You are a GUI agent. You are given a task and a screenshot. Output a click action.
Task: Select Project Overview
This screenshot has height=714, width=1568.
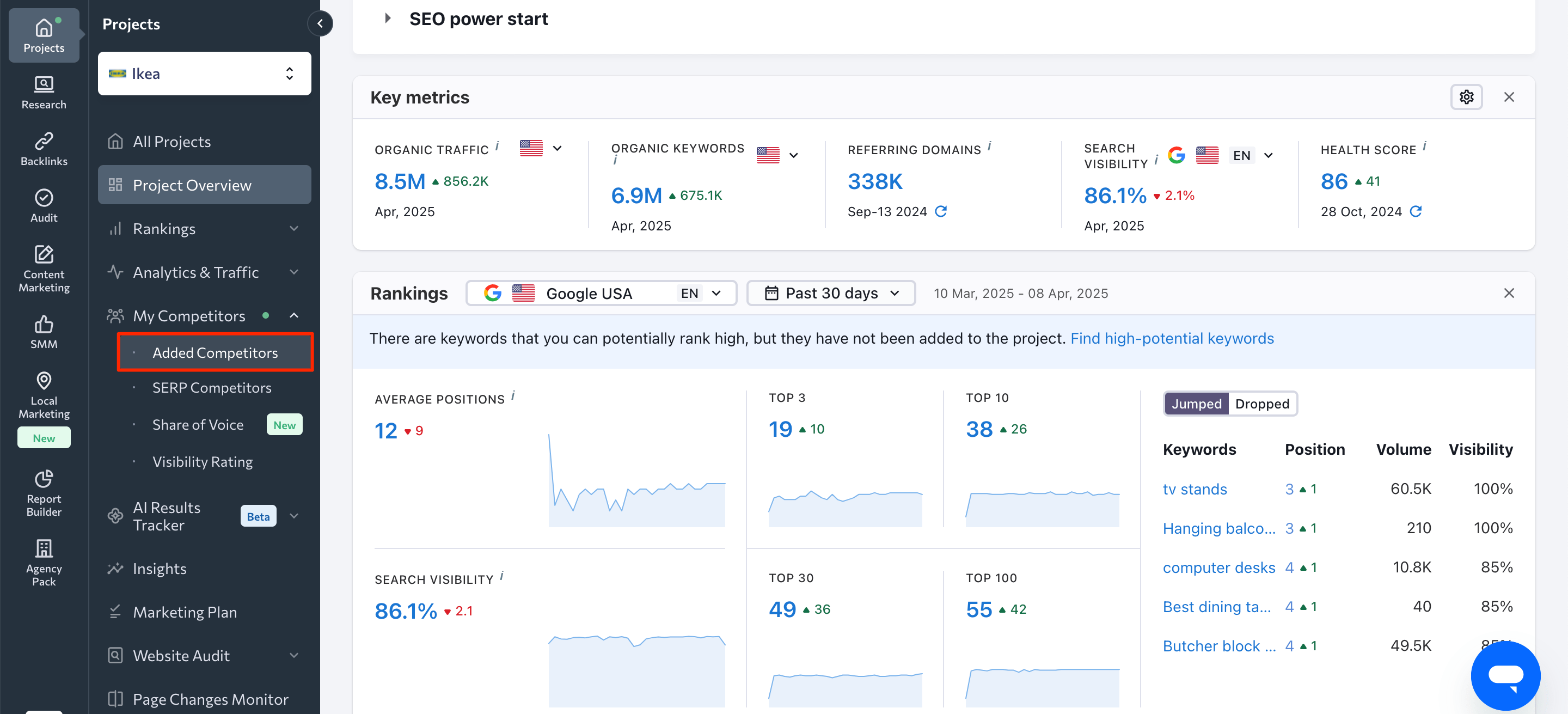click(x=204, y=185)
